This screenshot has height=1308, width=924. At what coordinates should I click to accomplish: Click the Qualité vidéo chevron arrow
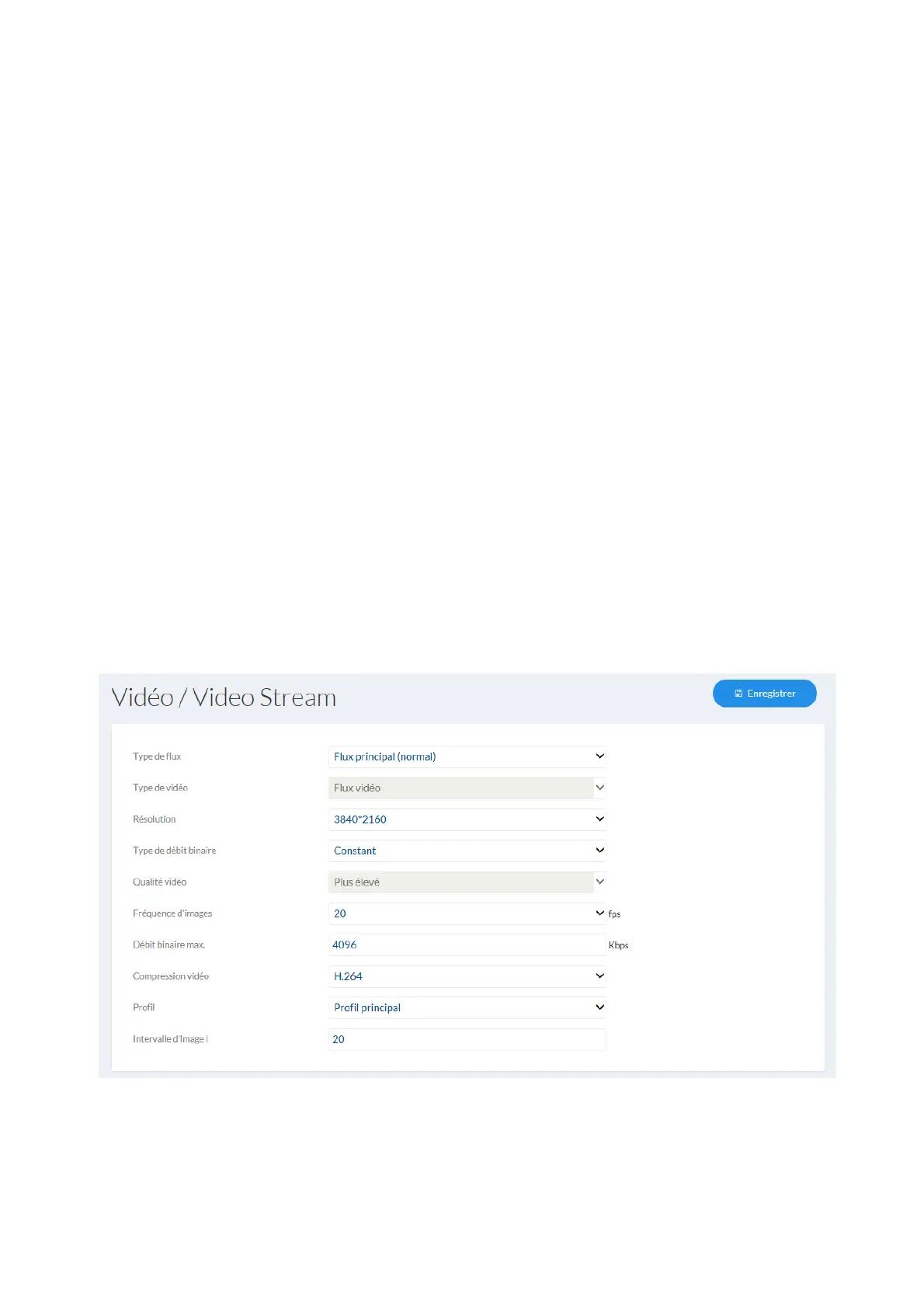[x=599, y=882]
